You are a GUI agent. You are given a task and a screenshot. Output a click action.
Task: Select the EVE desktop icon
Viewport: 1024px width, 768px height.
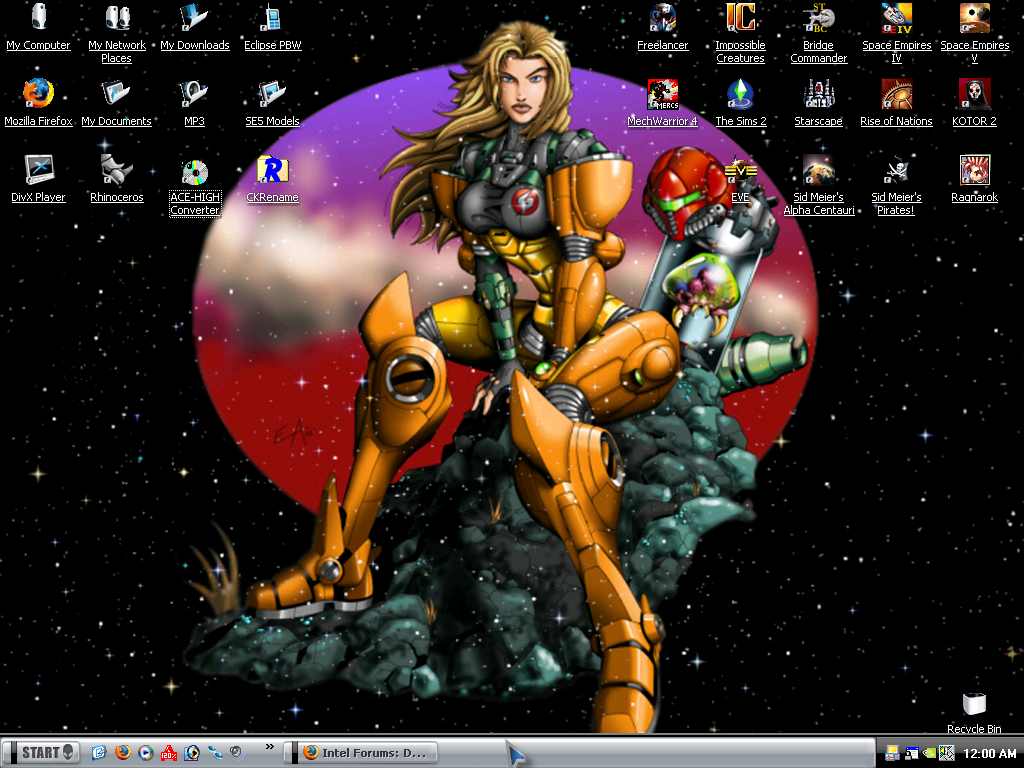(740, 171)
